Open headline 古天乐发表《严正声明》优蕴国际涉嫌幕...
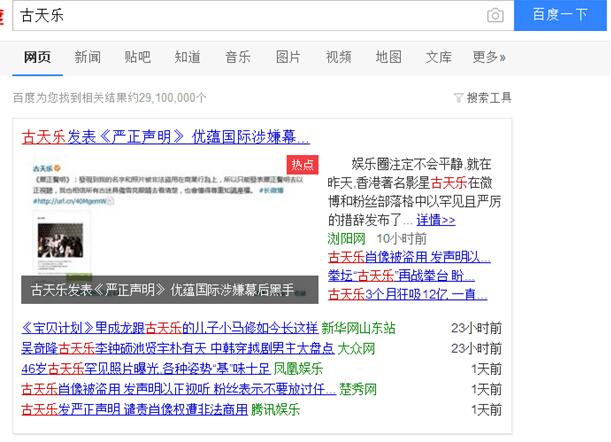 (x=166, y=137)
